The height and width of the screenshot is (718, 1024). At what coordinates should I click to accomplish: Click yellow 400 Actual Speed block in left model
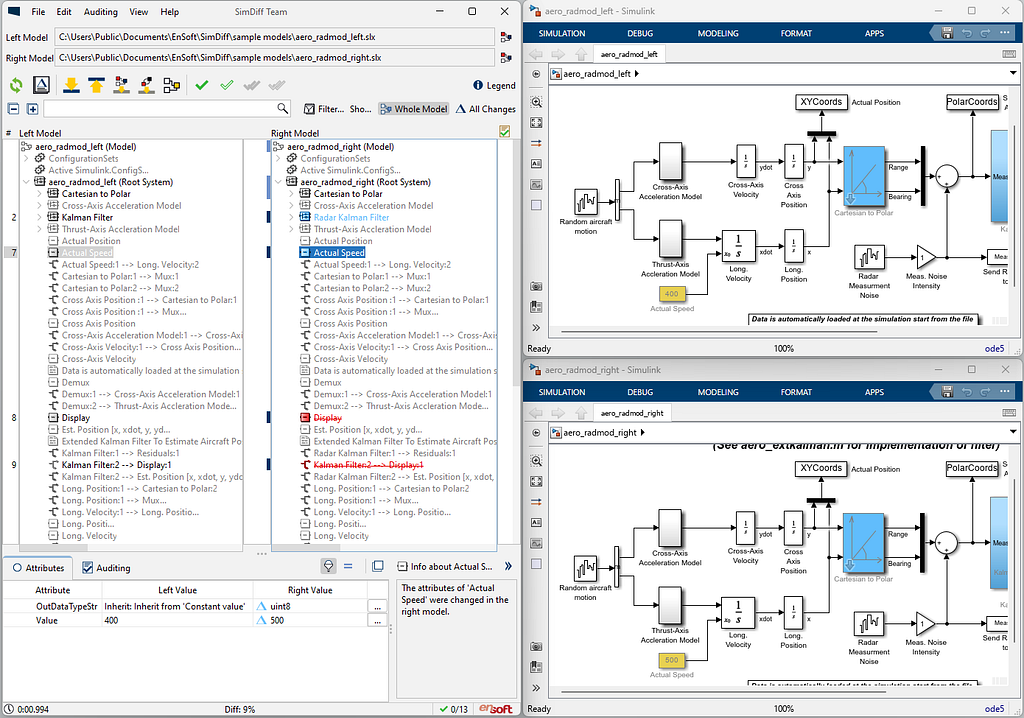[x=671, y=294]
